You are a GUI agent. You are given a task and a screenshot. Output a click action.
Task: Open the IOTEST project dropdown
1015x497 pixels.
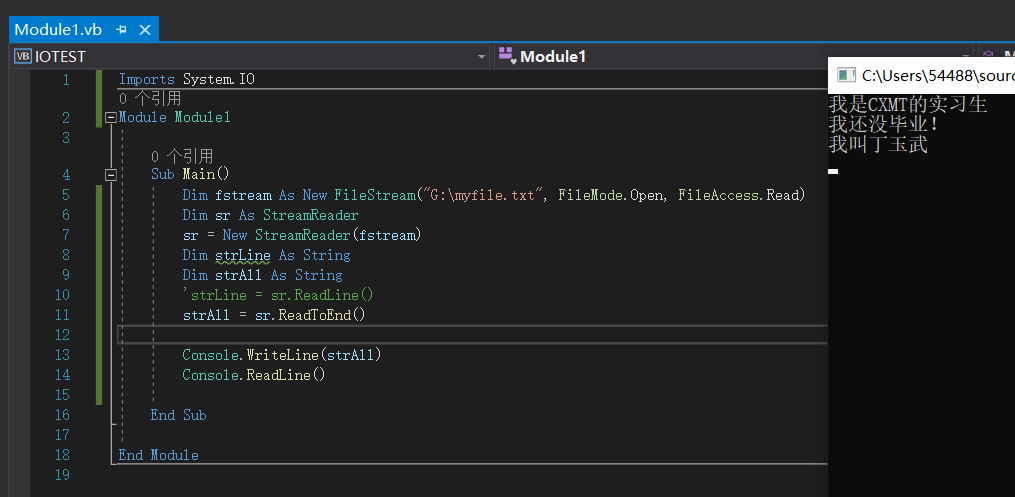point(482,56)
